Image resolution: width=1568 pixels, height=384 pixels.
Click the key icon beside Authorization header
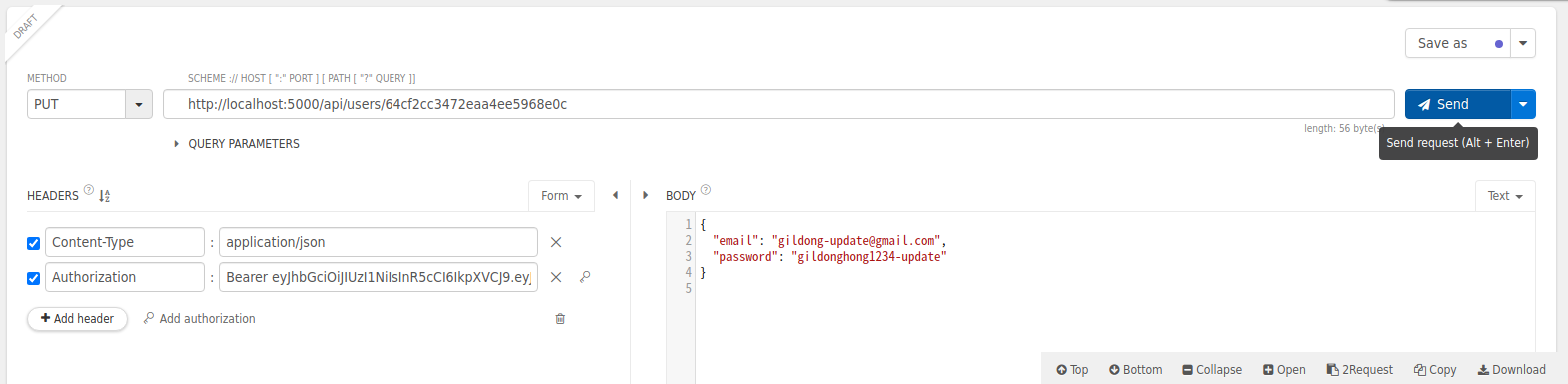(x=585, y=277)
